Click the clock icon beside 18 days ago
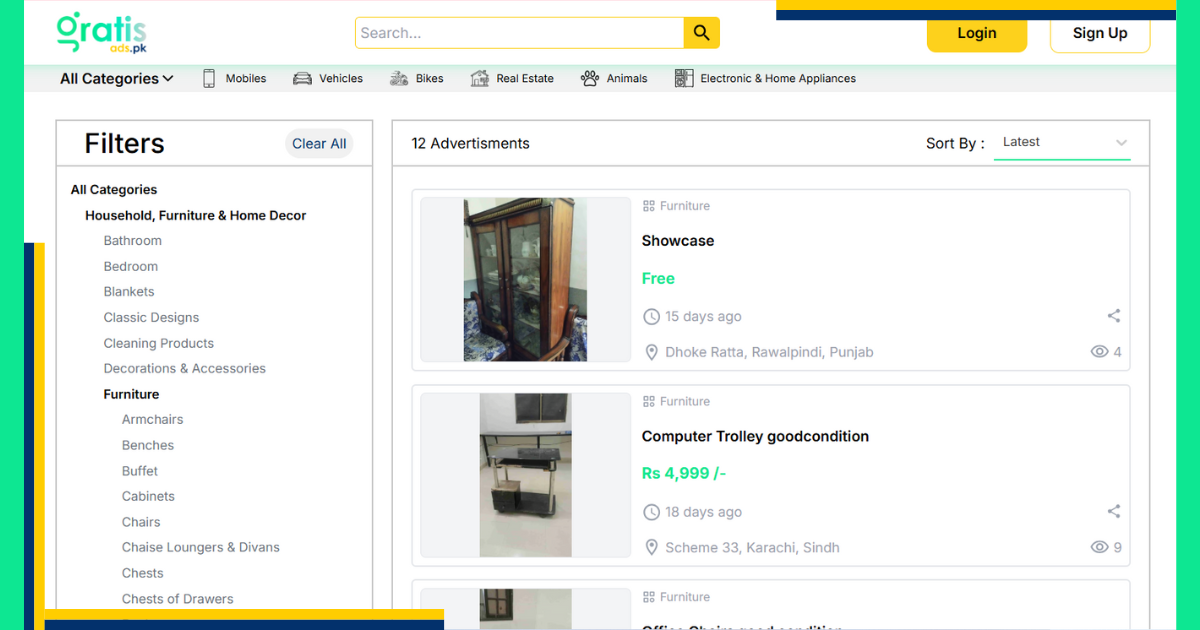The image size is (1200, 630). coord(651,512)
